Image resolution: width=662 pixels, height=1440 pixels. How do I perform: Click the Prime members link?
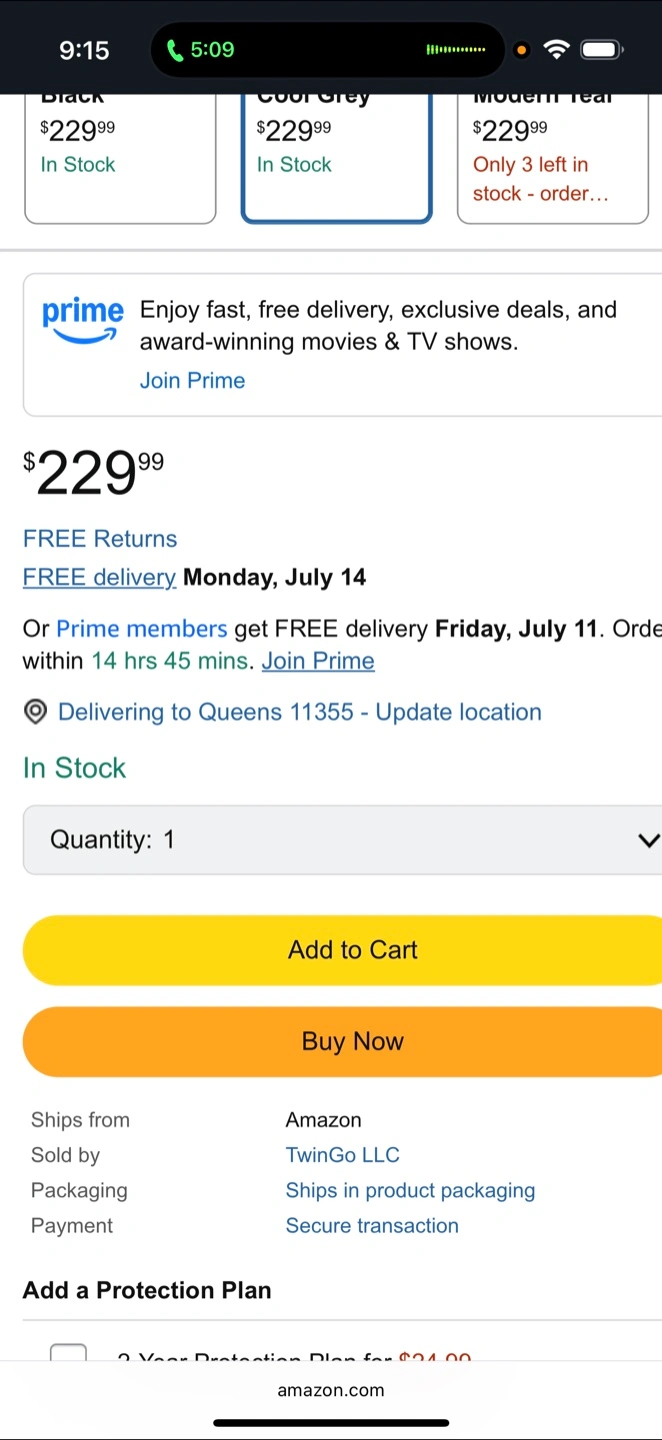coord(141,629)
